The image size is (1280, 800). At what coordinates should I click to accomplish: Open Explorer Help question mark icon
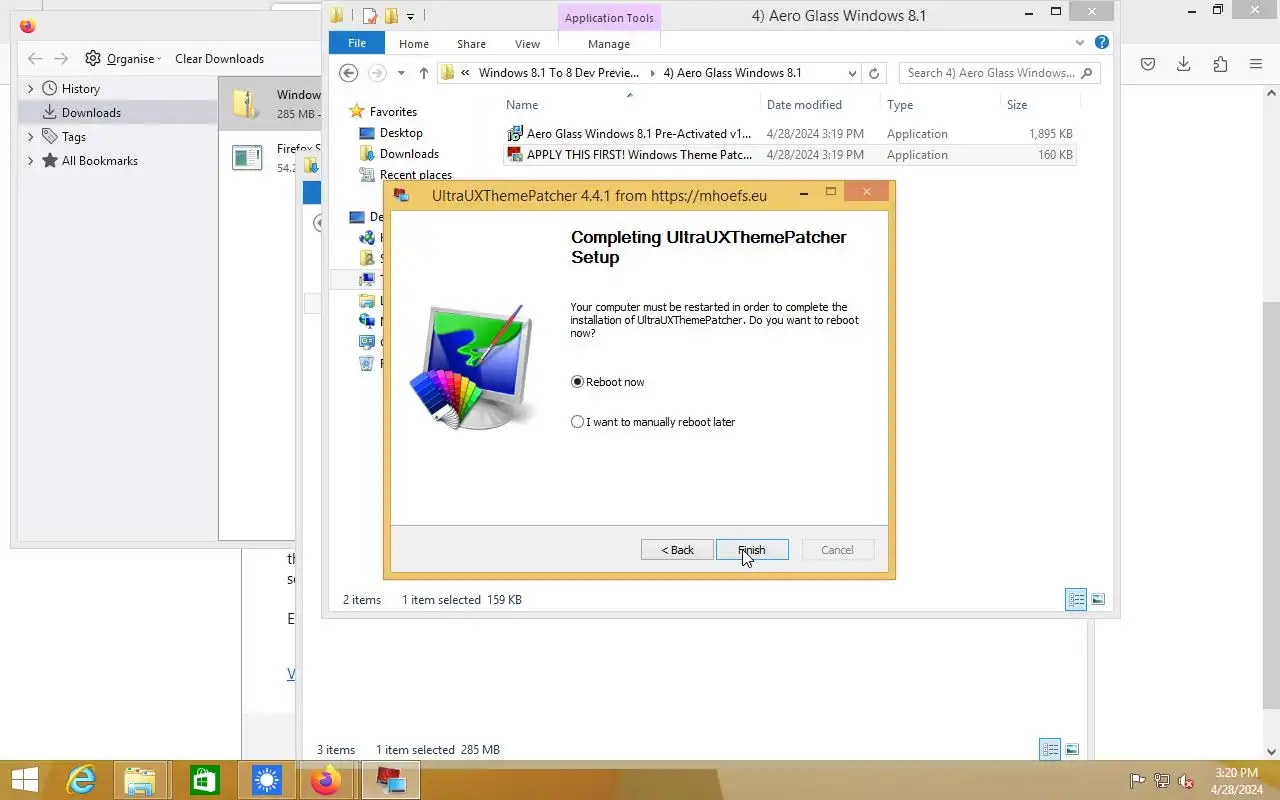click(x=1101, y=43)
